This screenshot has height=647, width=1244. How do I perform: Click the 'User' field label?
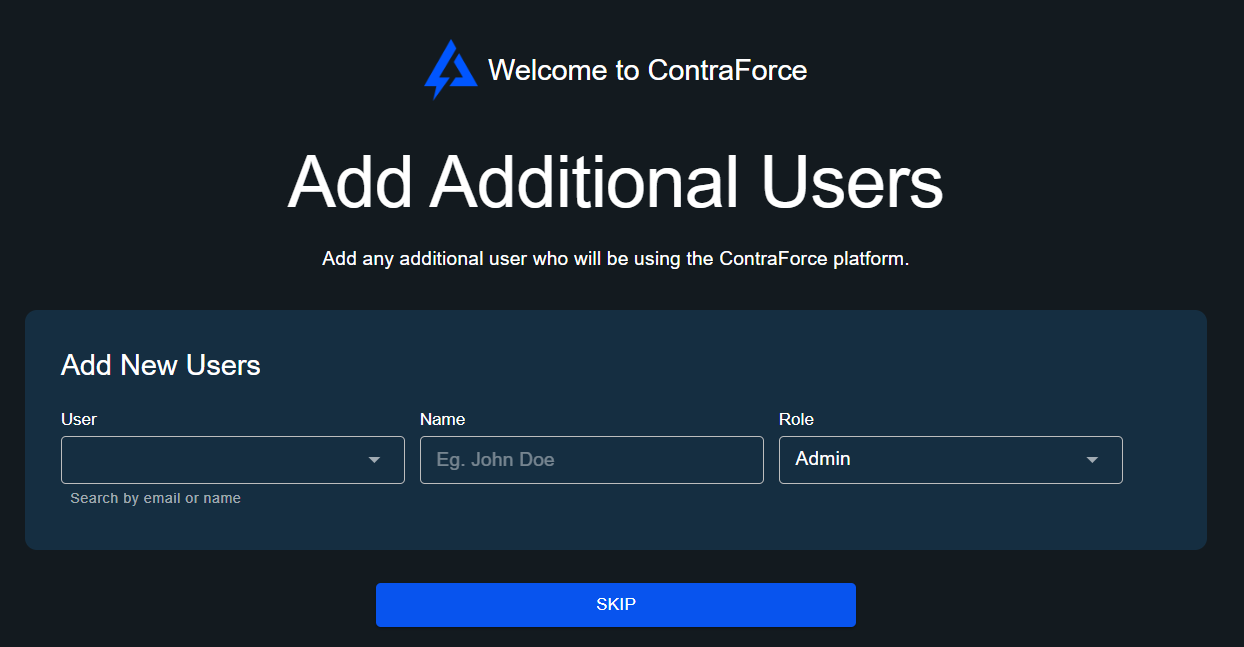[x=79, y=419]
